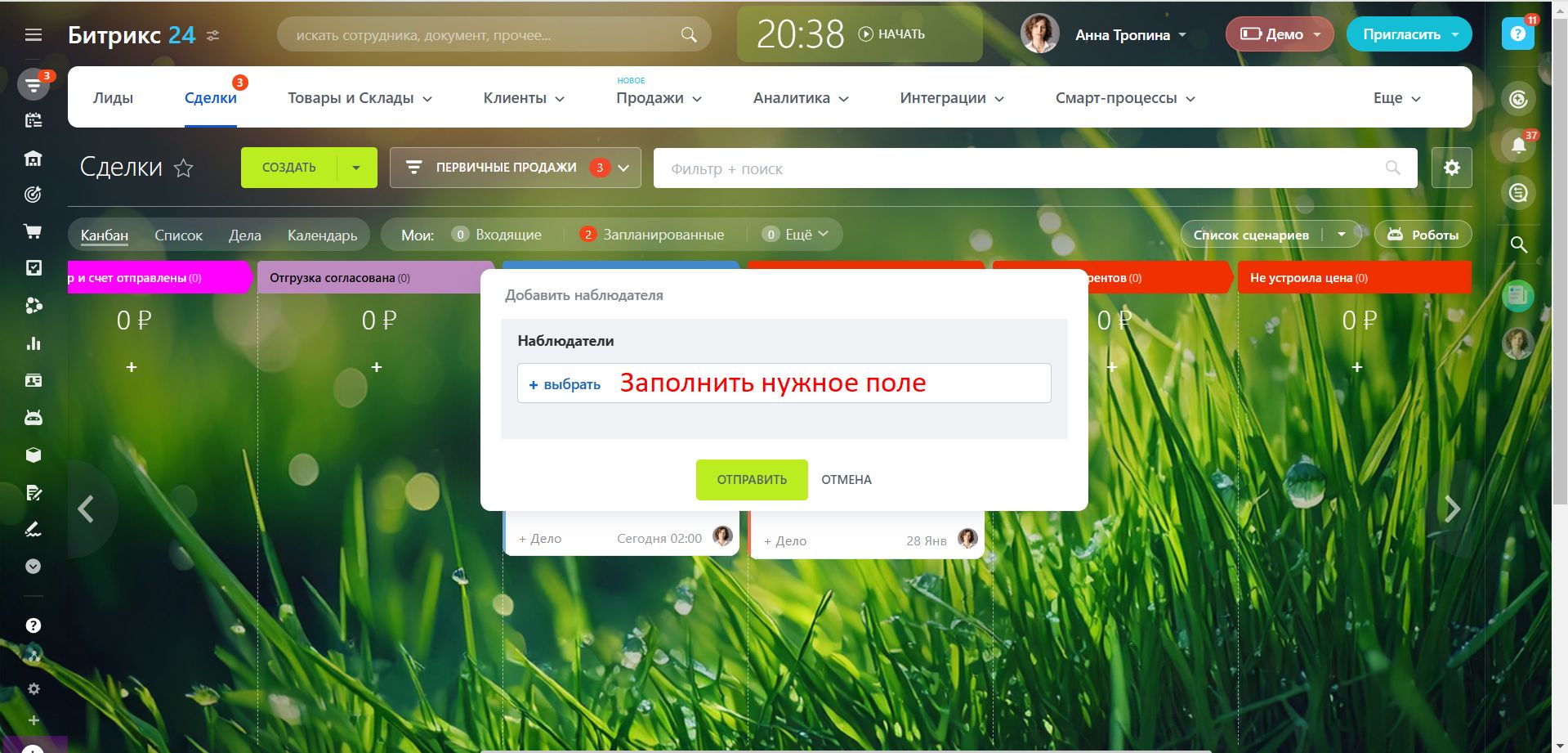Expand the Первичные продажи funnel dropdown
This screenshot has width=1568, height=753.
pyautogui.click(x=623, y=168)
